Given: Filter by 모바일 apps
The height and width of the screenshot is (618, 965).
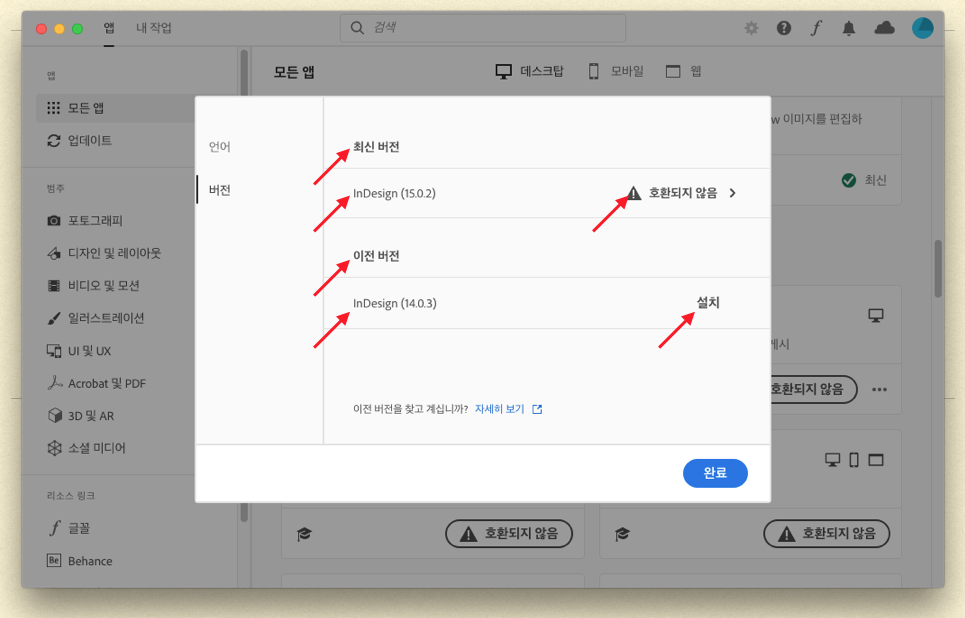Looking at the screenshot, I should [x=616, y=71].
